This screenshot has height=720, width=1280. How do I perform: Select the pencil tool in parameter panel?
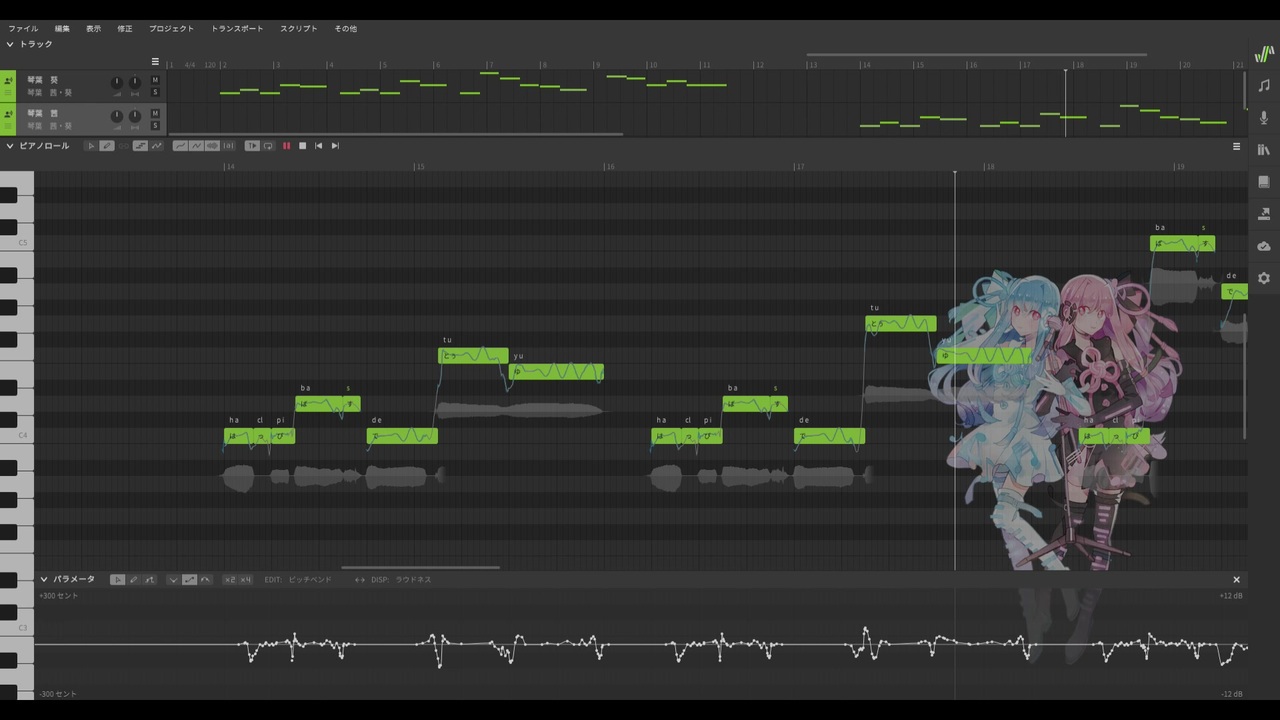point(134,580)
